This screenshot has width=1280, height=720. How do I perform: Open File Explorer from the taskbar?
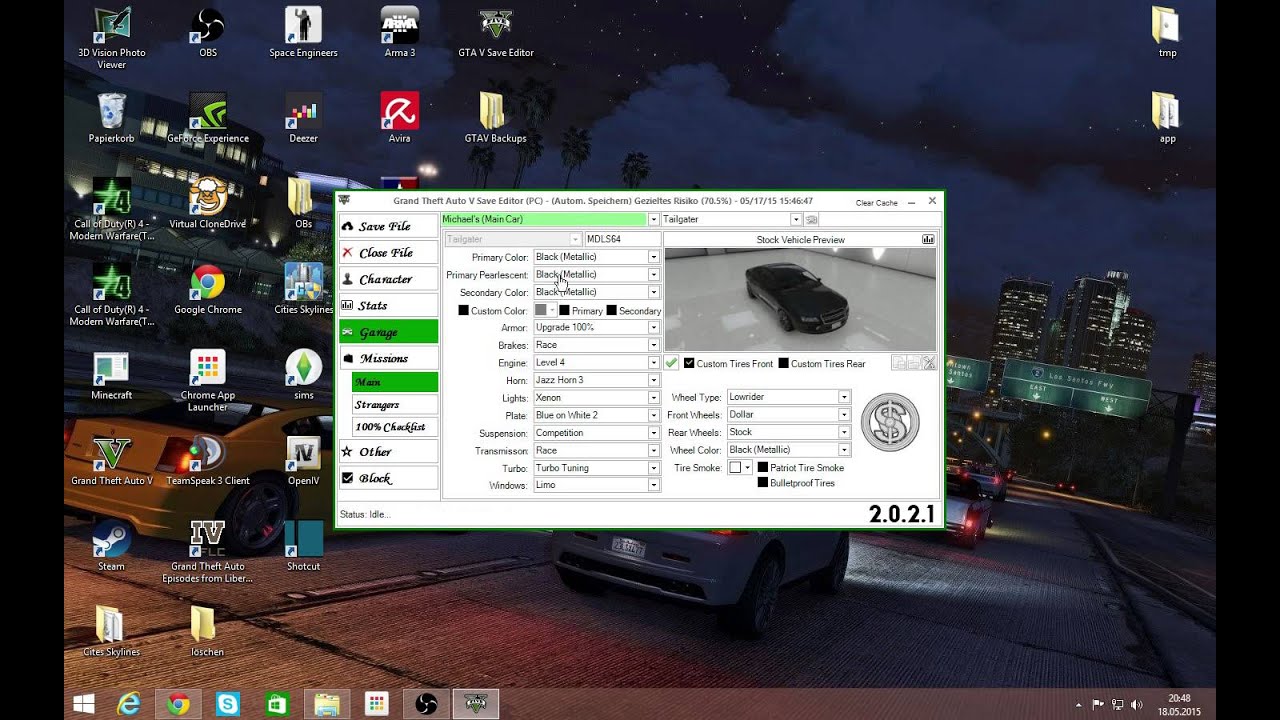tap(326, 704)
